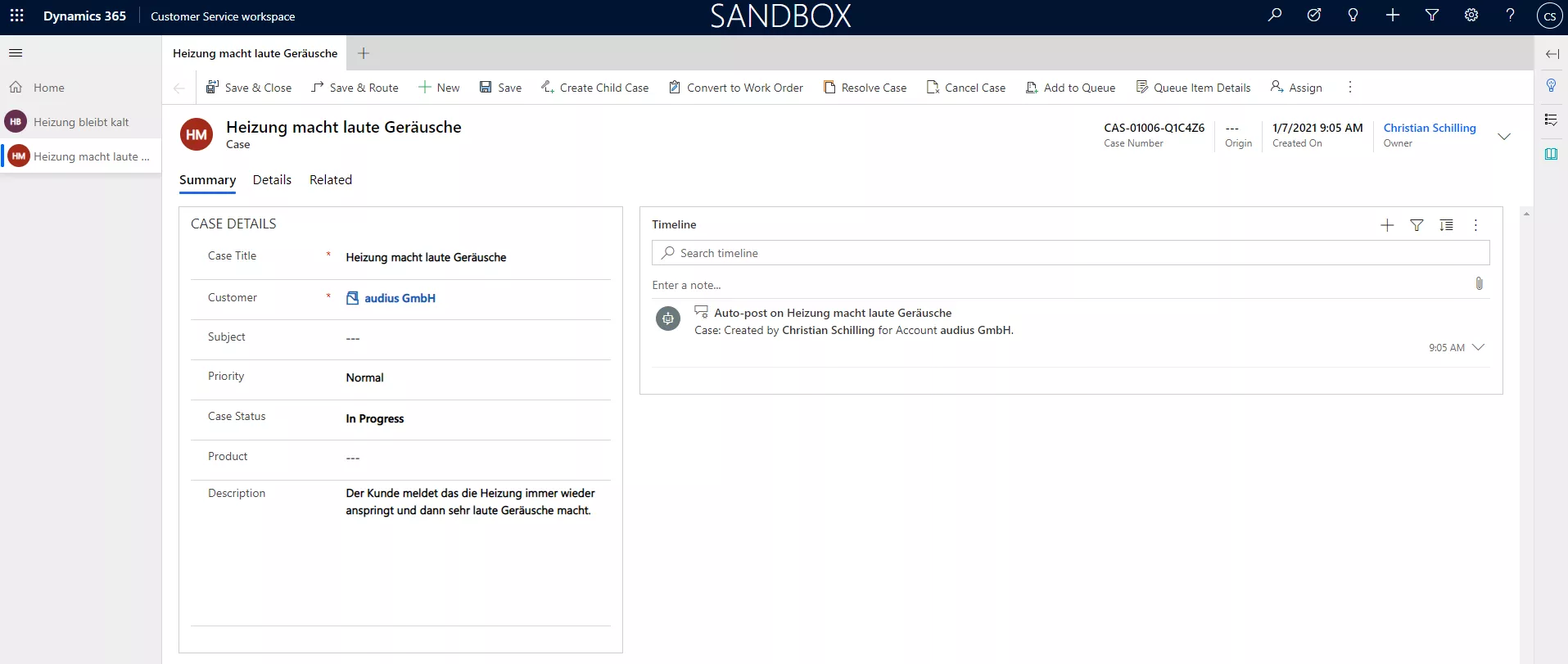
Task: Click the search magnifier in top bar
Action: tap(1274, 15)
